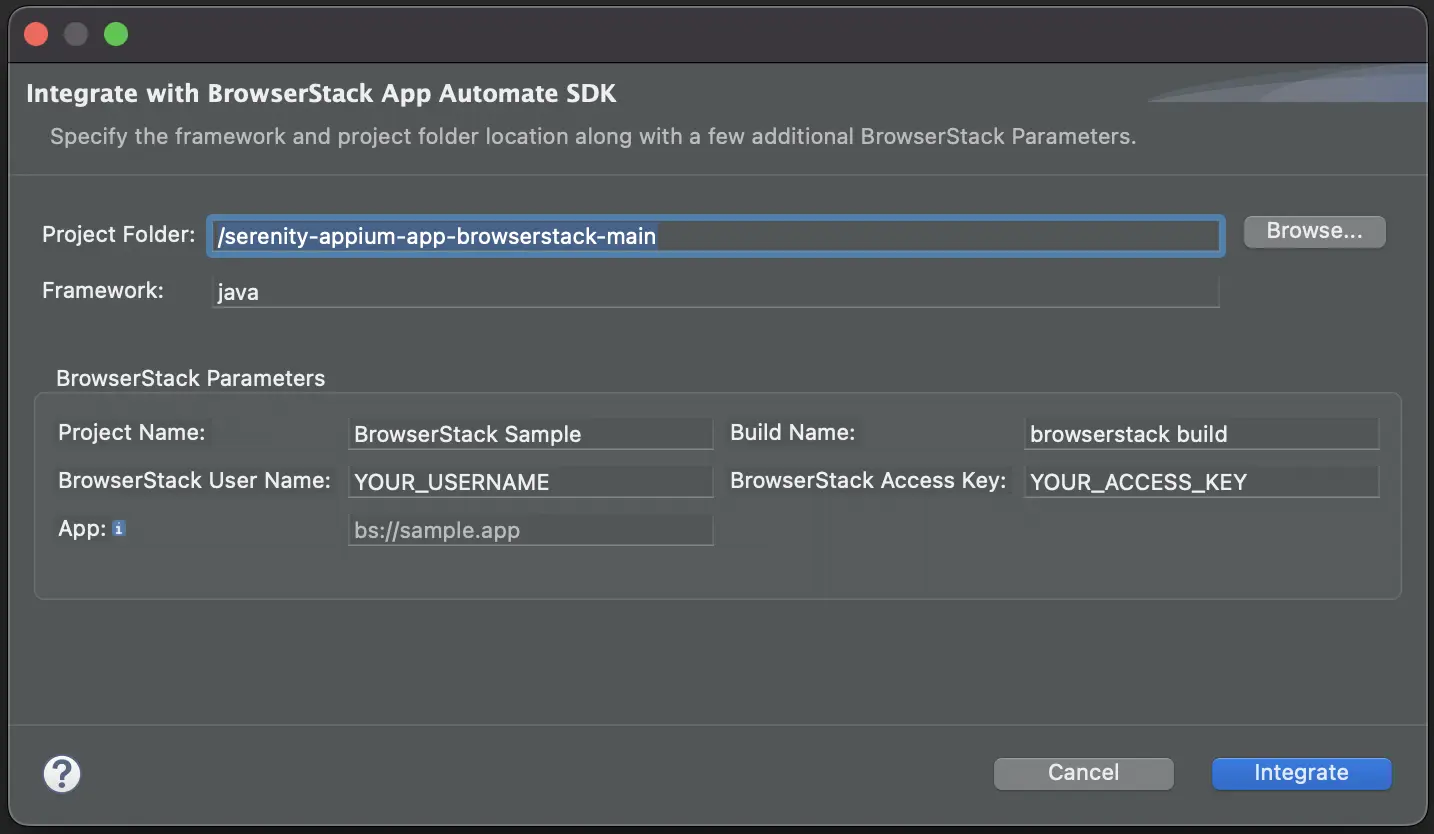Click the info icon beside App label
Image resolution: width=1434 pixels, height=834 pixels.
[119, 529]
